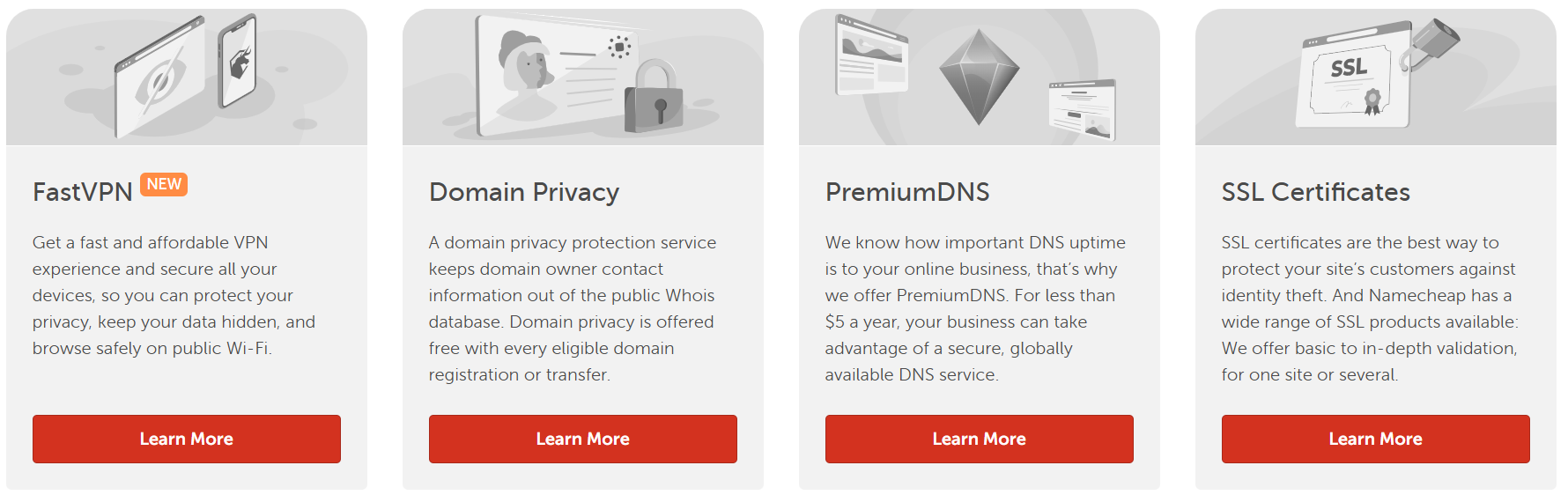Click the orange NEW badge next to FastVPN

click(164, 184)
